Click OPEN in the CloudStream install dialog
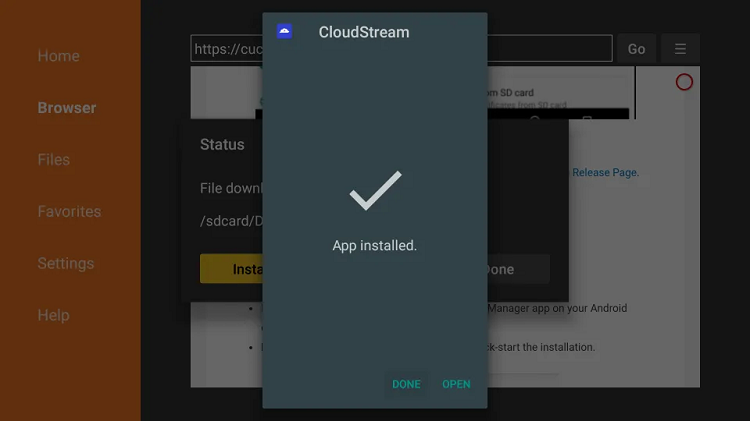This screenshot has height=421, width=750. [x=456, y=384]
